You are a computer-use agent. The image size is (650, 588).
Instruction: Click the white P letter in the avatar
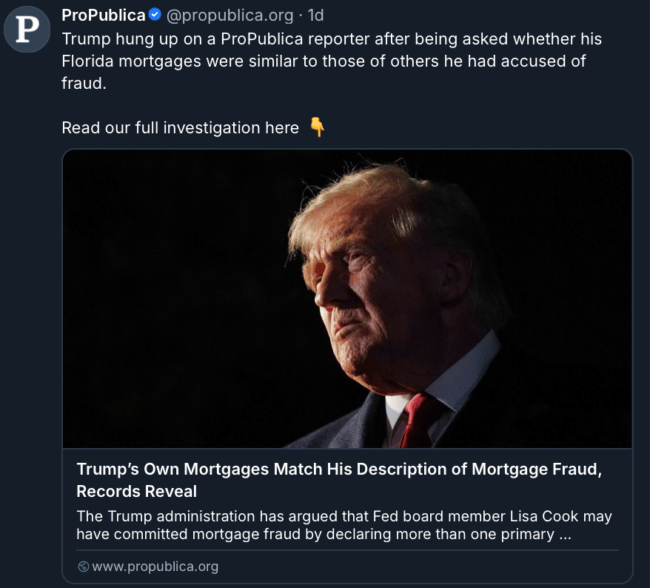pos(27,29)
